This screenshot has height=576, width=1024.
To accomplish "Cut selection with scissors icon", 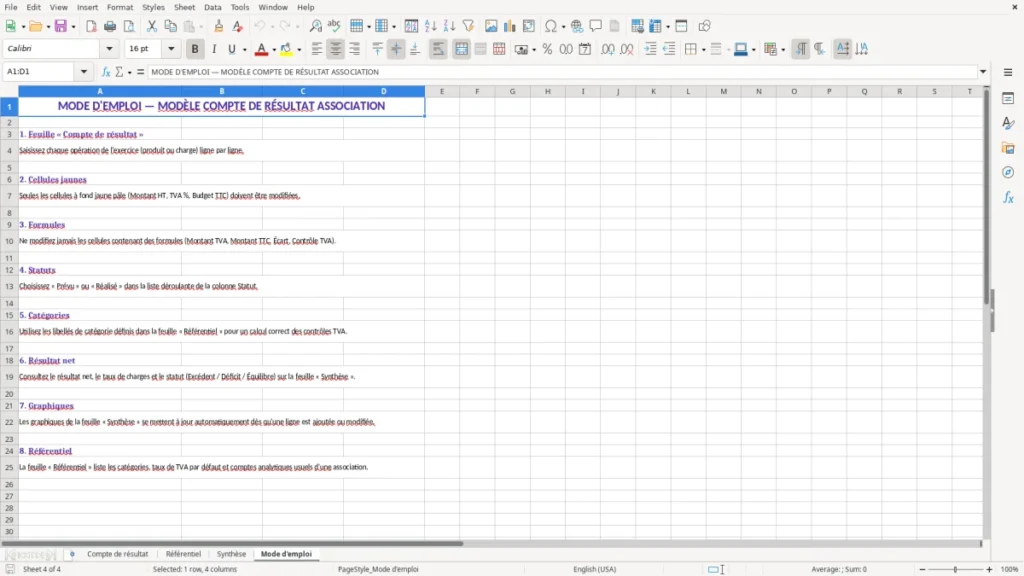I will [152, 26].
